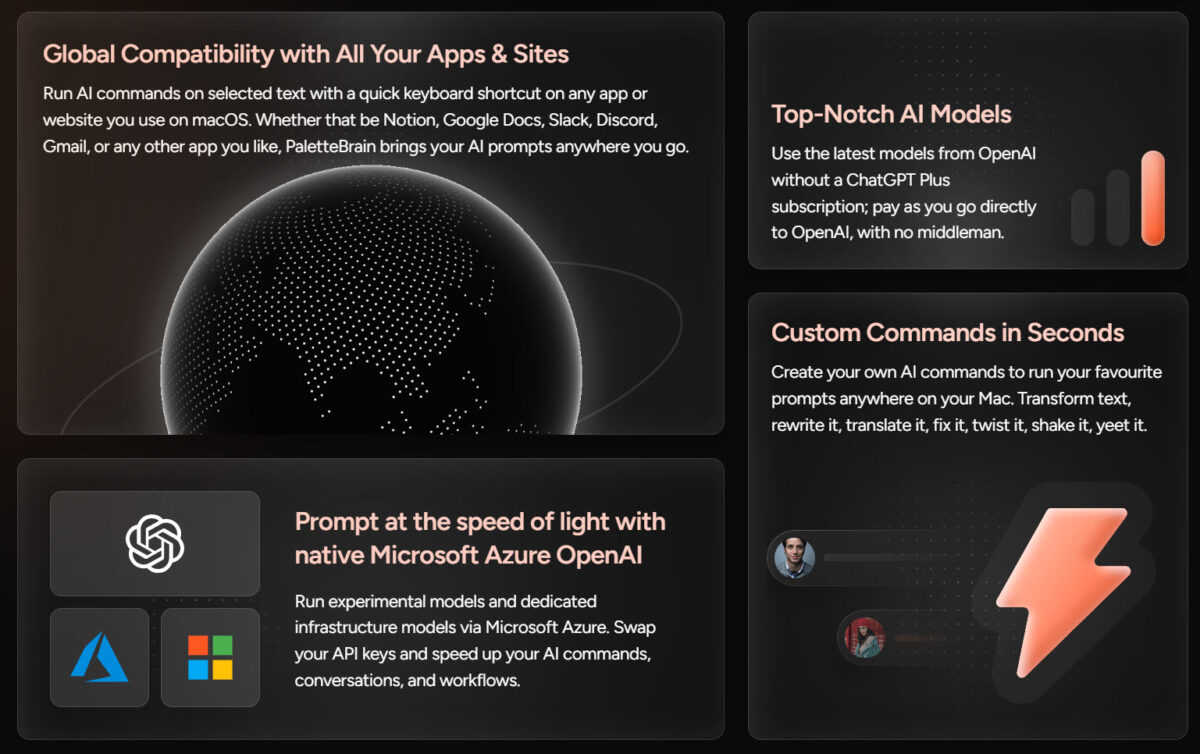The width and height of the screenshot is (1200, 754).
Task: Click the paragraph ending with yeet it
Action: point(965,398)
